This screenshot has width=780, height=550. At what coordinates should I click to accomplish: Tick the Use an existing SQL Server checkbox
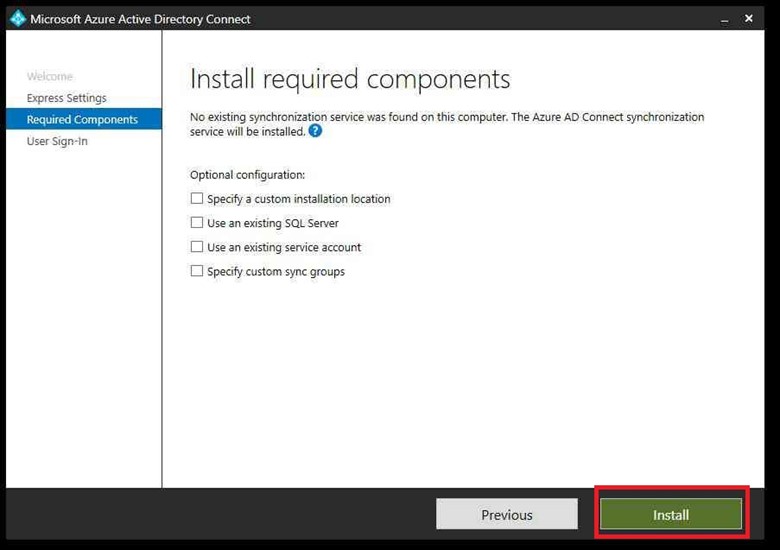click(x=197, y=223)
